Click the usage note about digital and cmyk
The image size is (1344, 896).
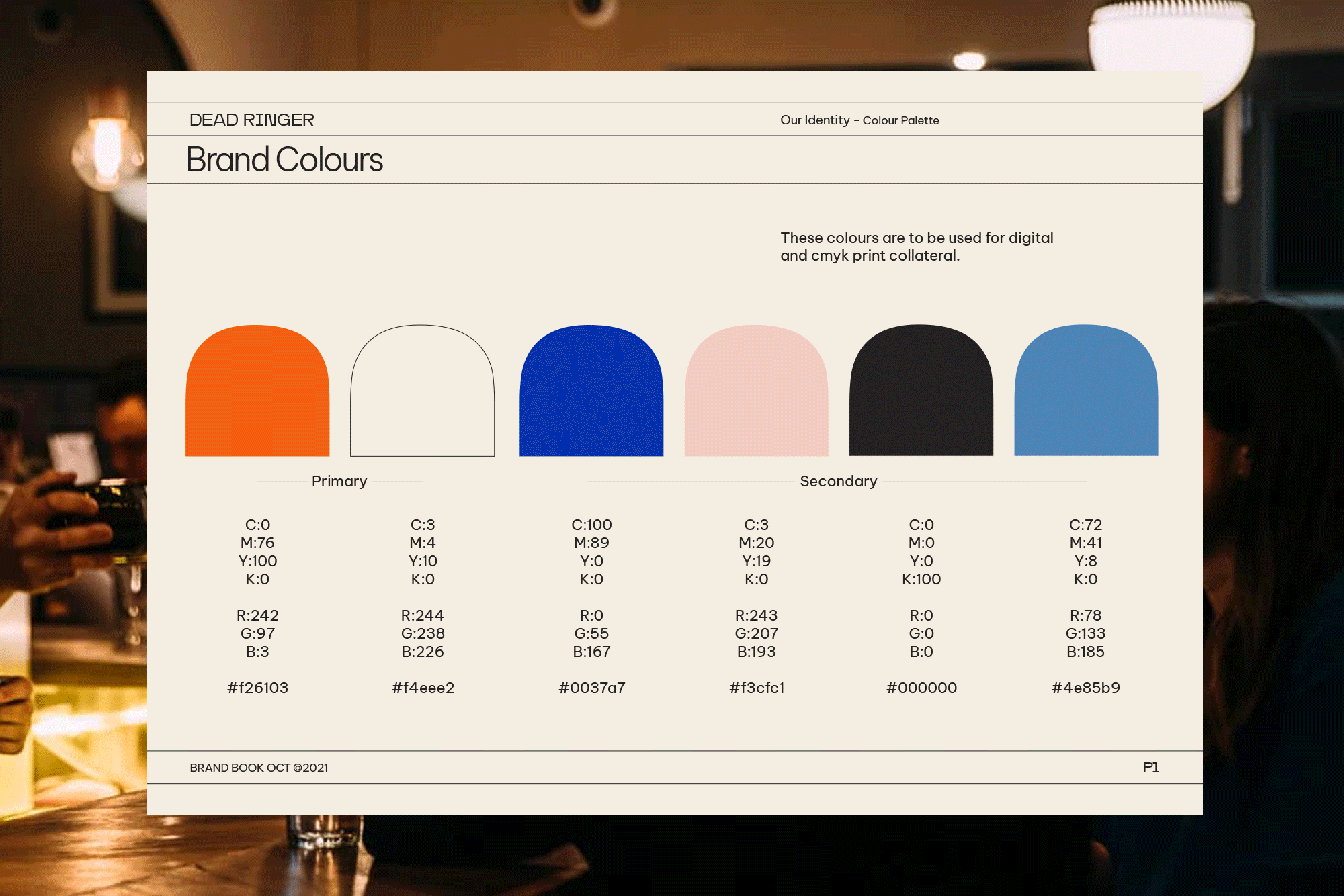(x=917, y=247)
